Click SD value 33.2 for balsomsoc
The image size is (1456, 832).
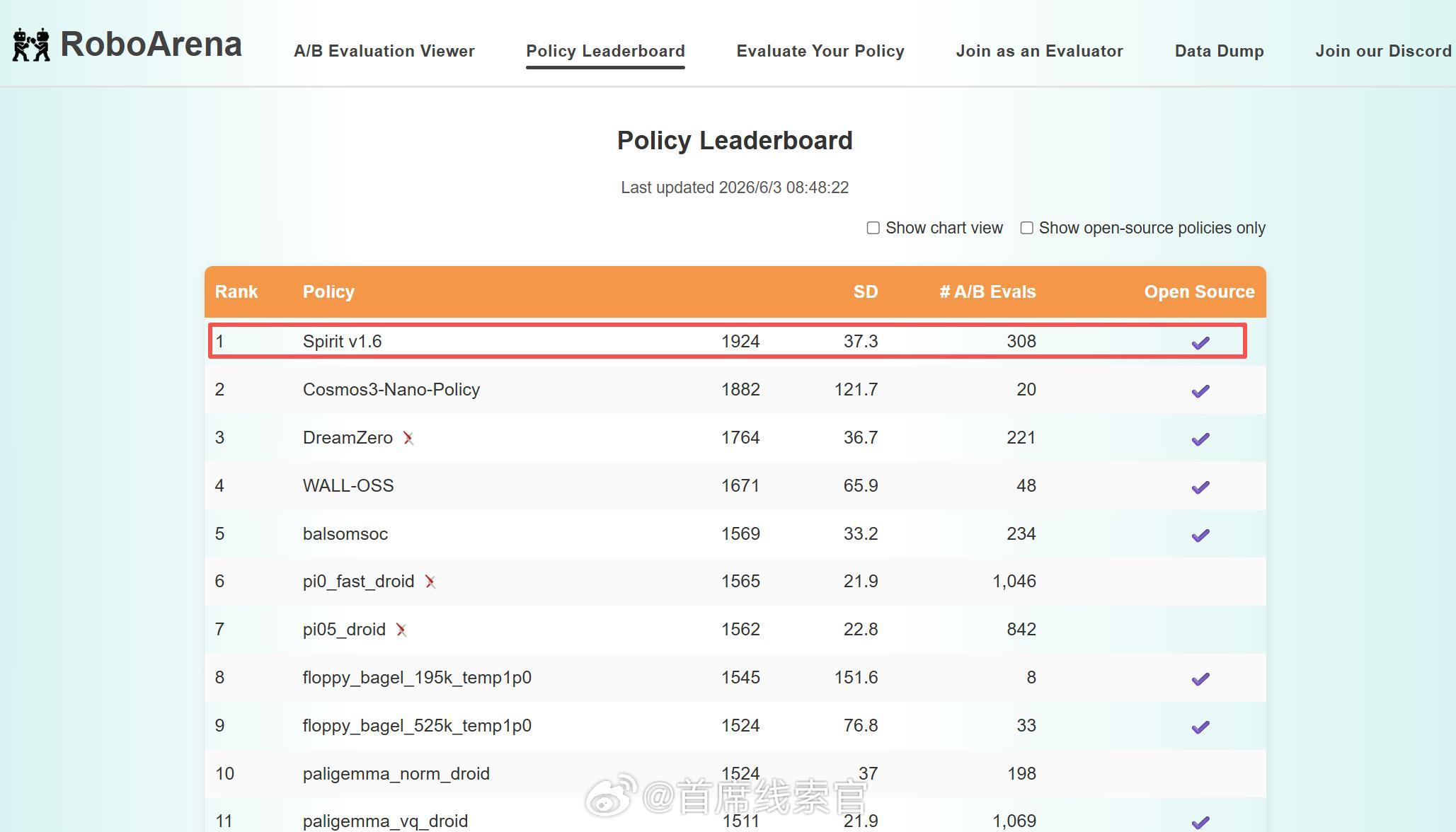coord(861,533)
